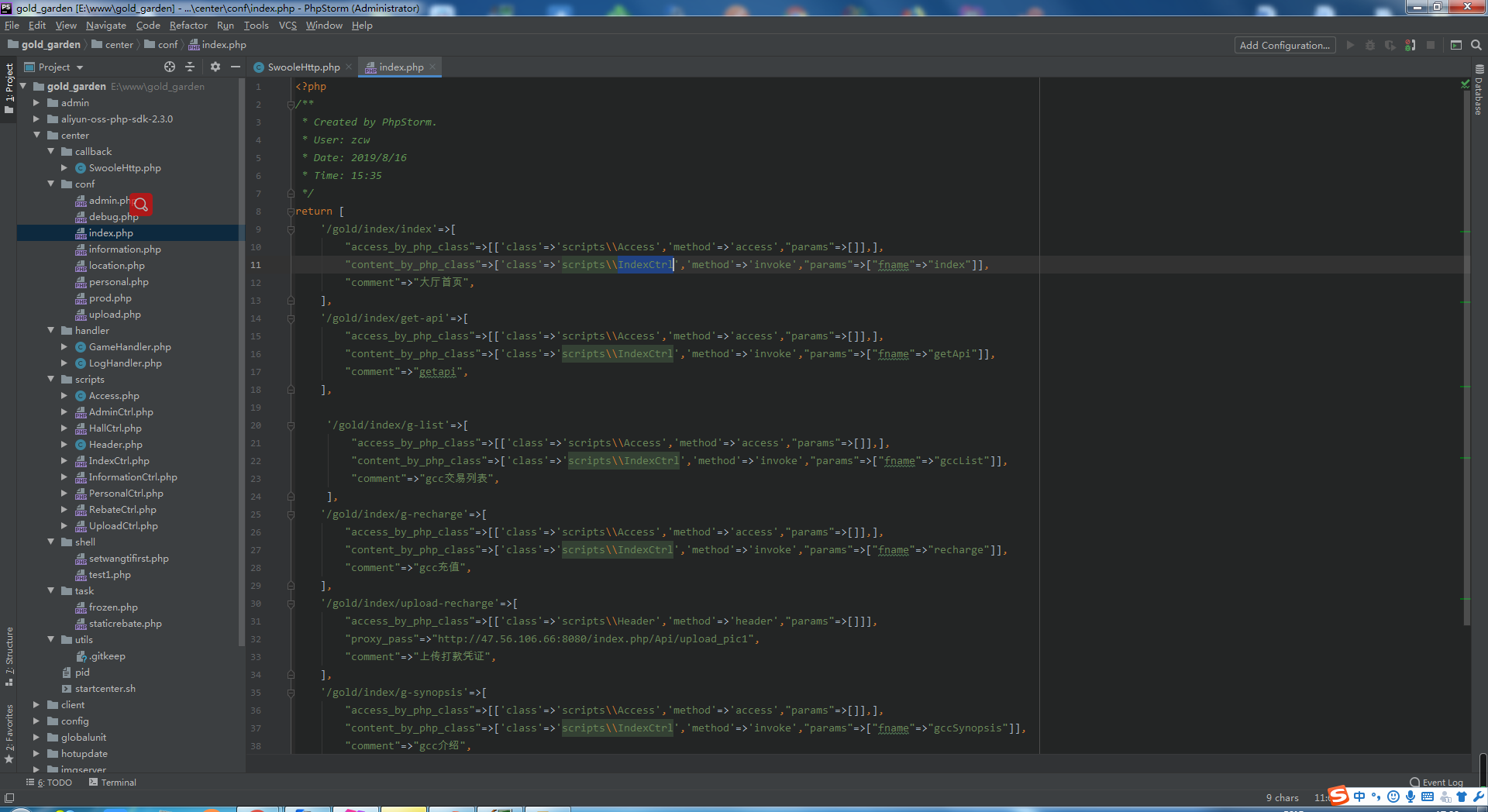Click index.php breadcrumb in navigation bar
The image size is (1488, 812).
click(217, 45)
